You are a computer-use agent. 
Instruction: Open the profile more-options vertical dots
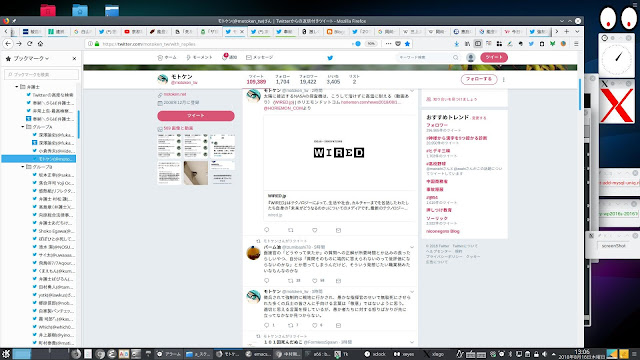pyautogui.click(x=503, y=80)
